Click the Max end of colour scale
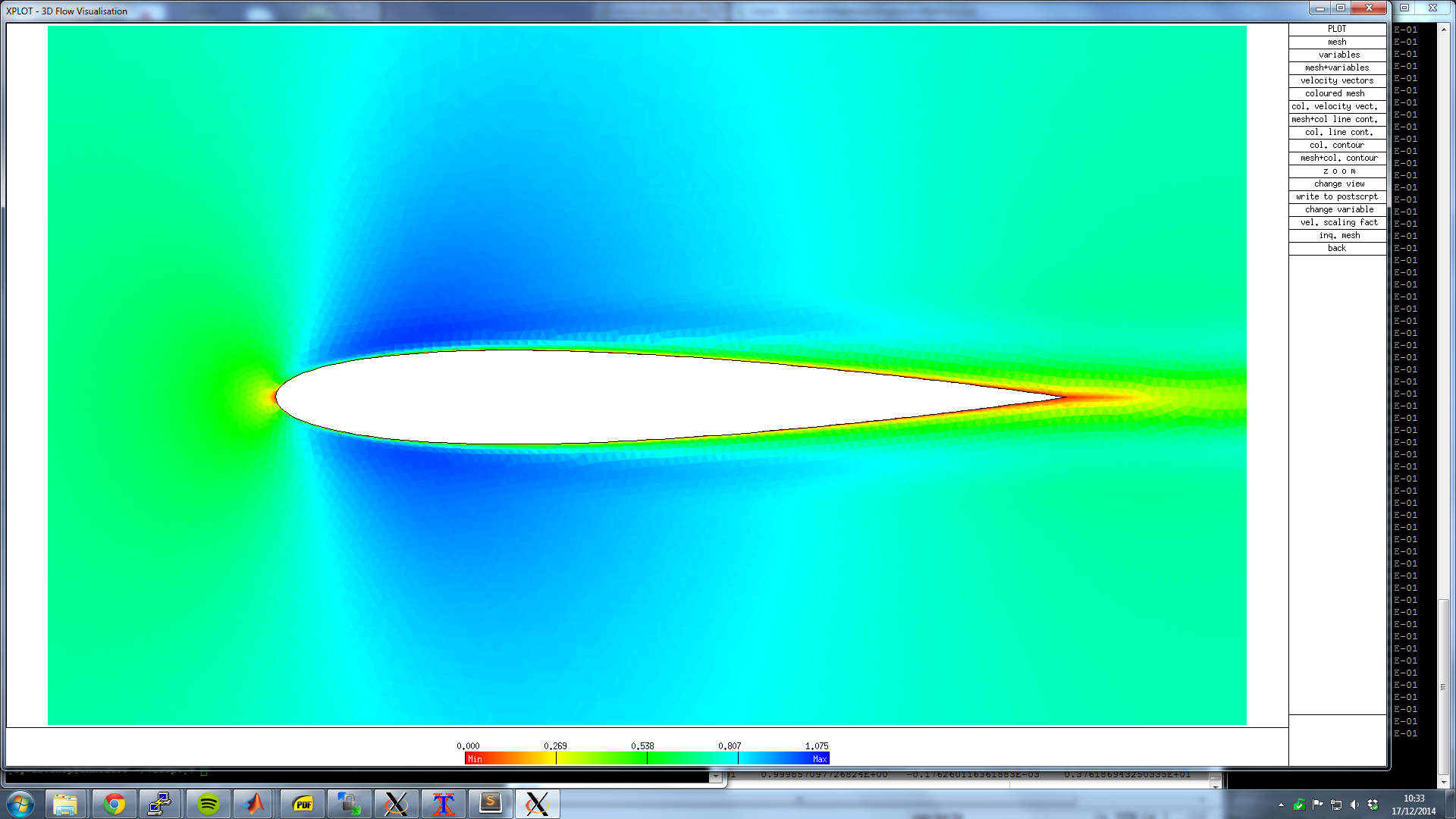This screenshot has height=819, width=1456. click(820, 758)
